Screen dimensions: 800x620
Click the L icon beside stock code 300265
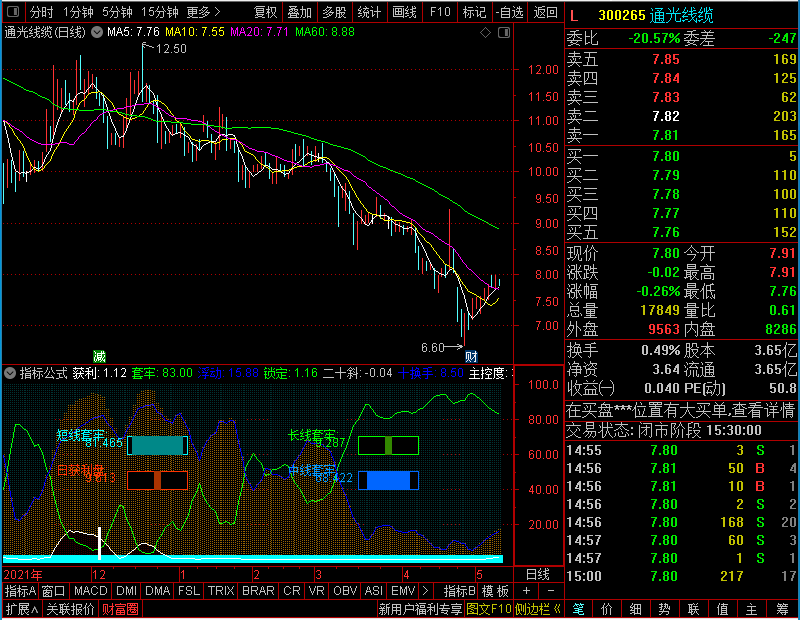[574, 16]
